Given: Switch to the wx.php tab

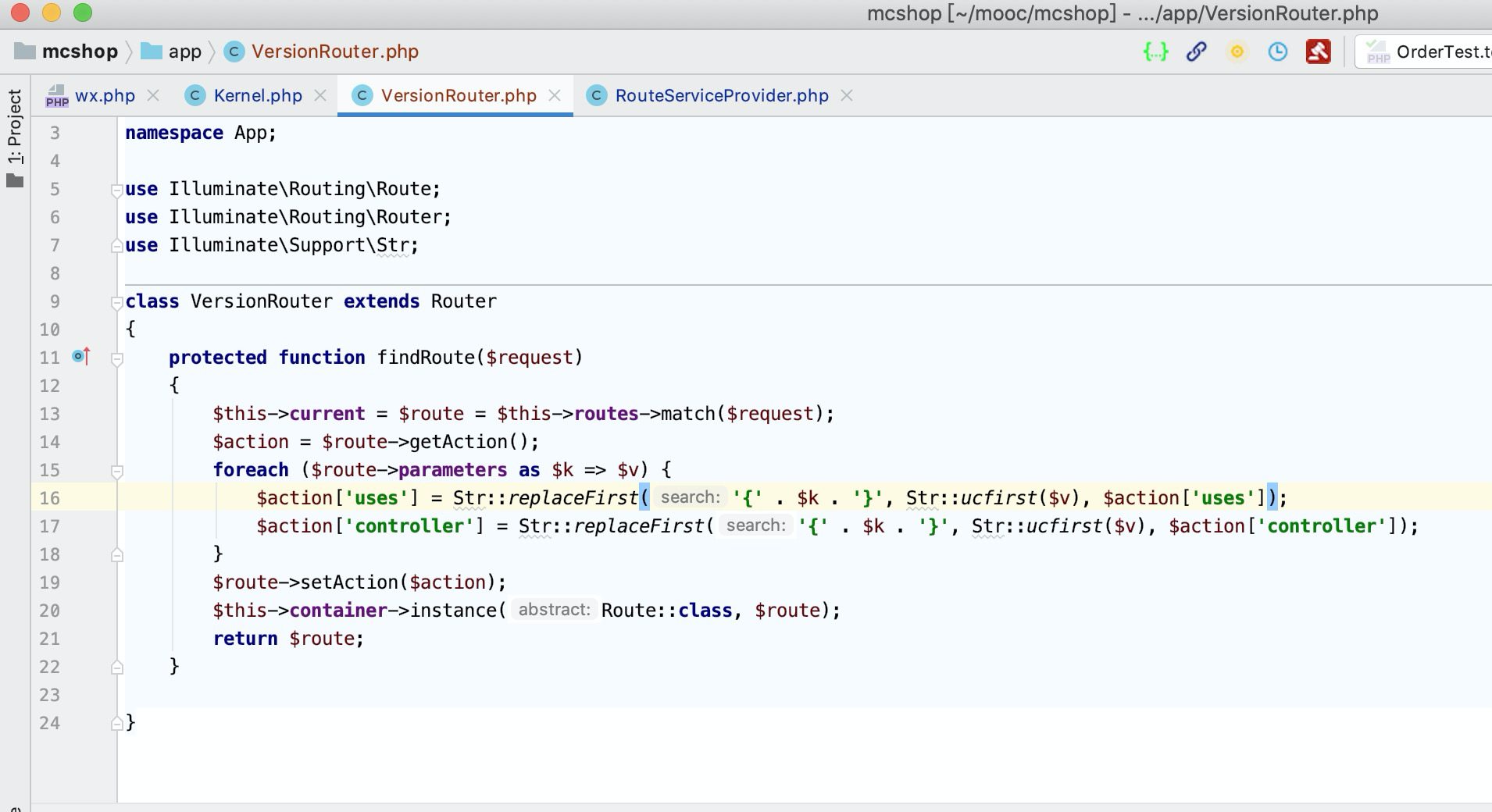Looking at the screenshot, I should coord(105,96).
